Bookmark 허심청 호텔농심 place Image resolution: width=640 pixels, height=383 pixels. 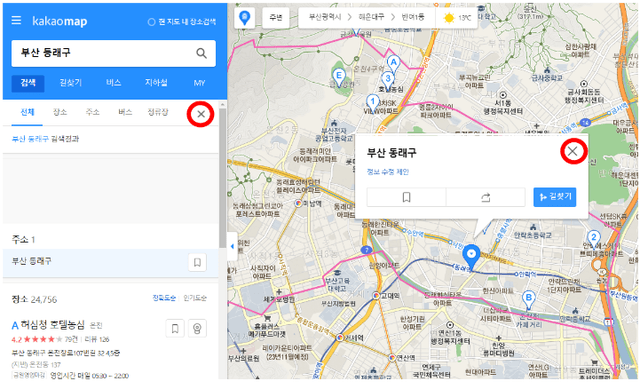point(175,328)
